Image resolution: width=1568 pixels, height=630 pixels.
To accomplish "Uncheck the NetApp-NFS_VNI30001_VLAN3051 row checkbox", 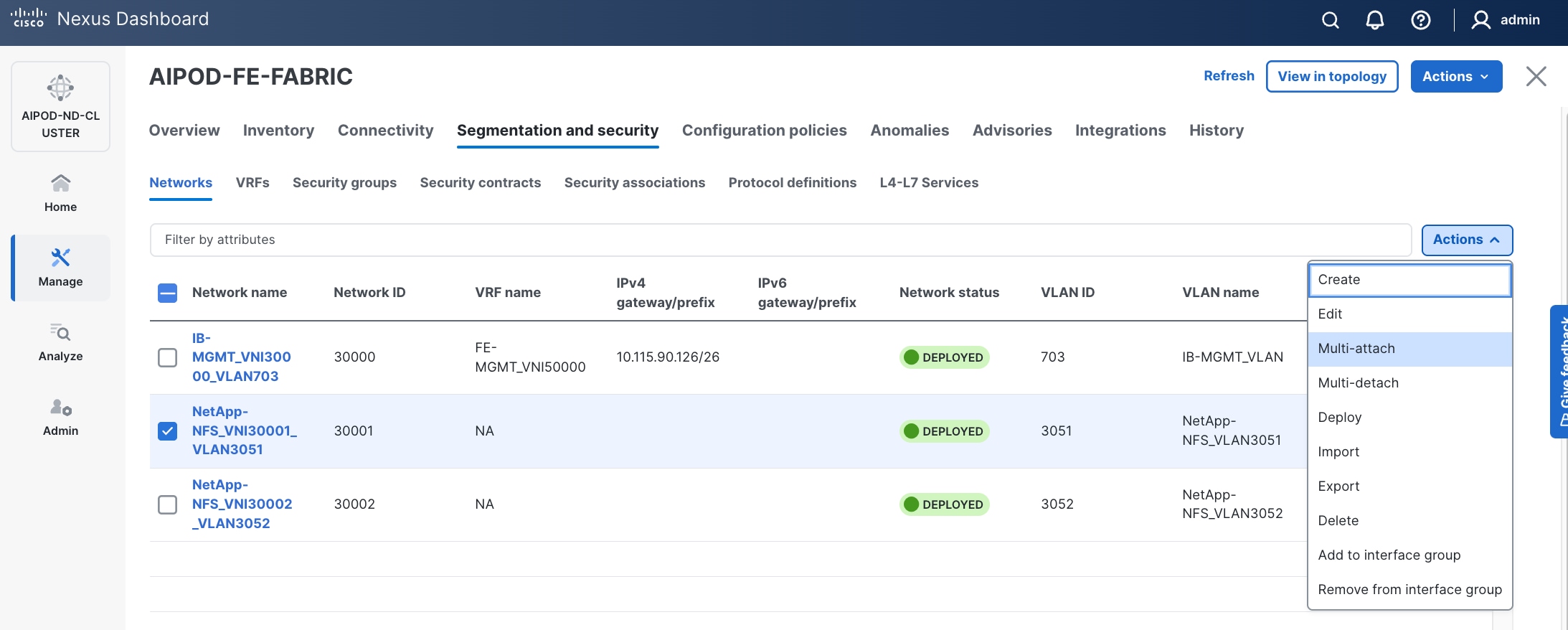I will (x=167, y=431).
